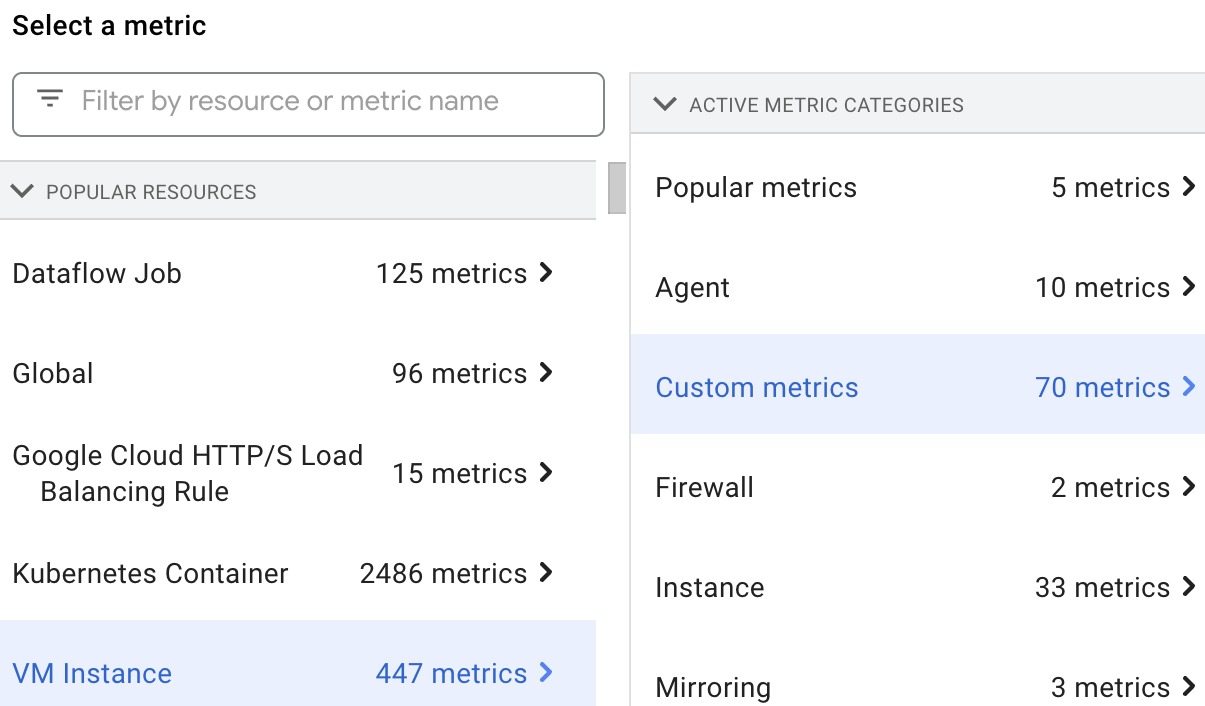Click the chevron beside 5 metrics
The height and width of the screenshot is (706, 1205).
(x=1189, y=186)
